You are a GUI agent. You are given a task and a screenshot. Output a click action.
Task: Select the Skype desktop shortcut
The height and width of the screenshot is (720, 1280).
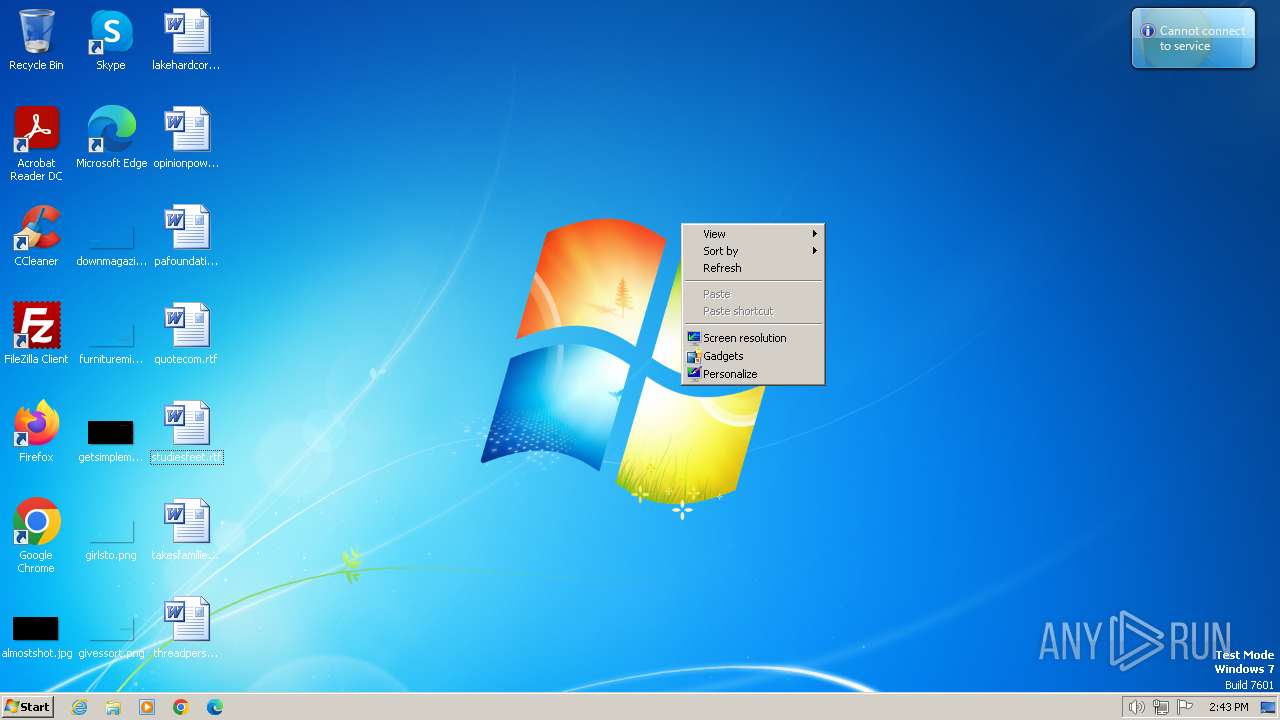[x=110, y=40]
